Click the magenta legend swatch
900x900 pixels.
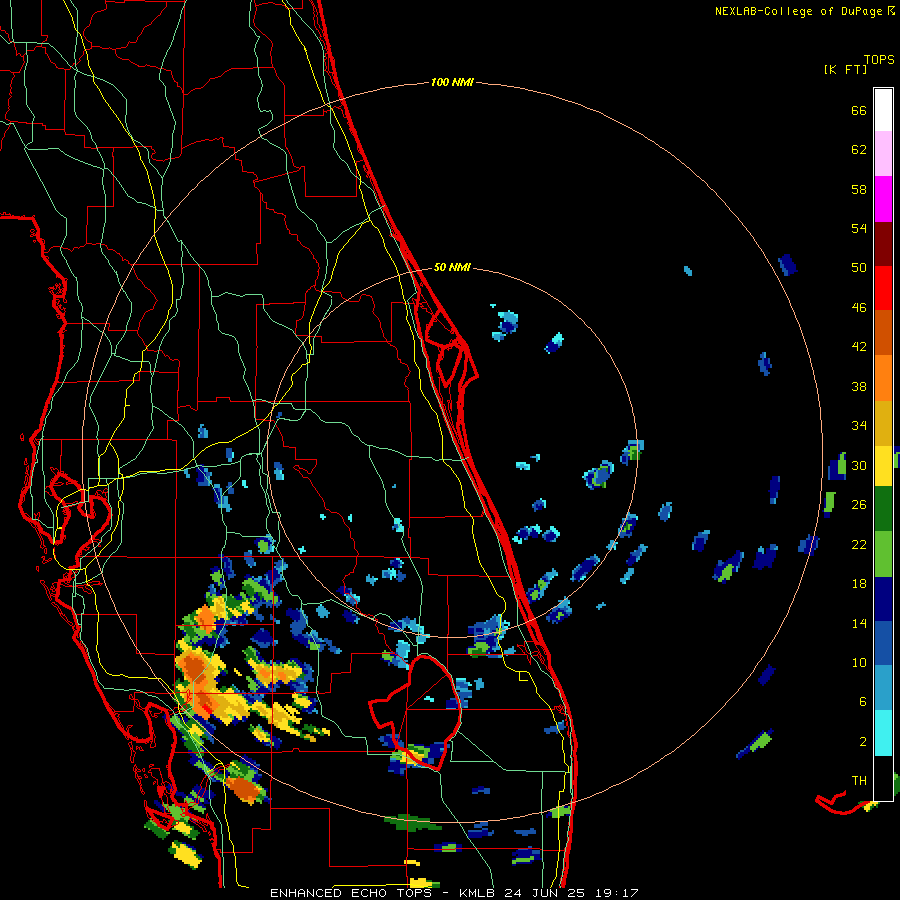(883, 199)
